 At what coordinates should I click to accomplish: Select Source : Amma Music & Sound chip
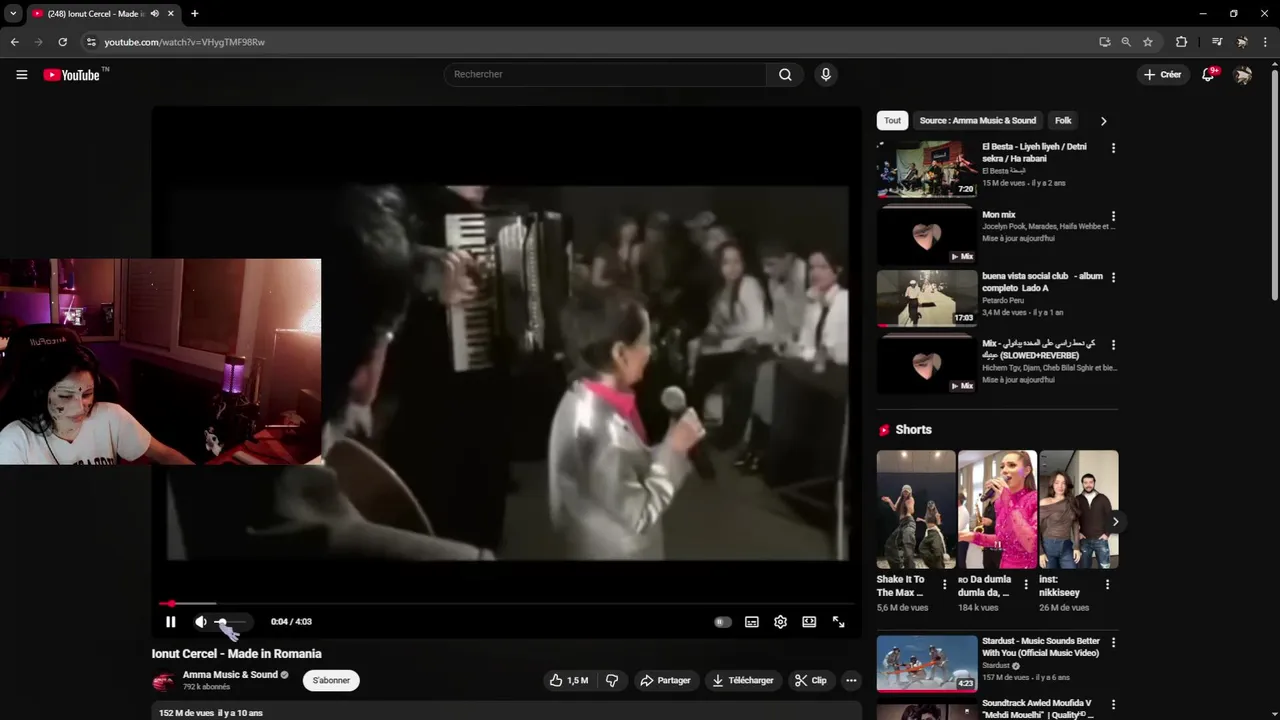pyautogui.click(x=978, y=120)
